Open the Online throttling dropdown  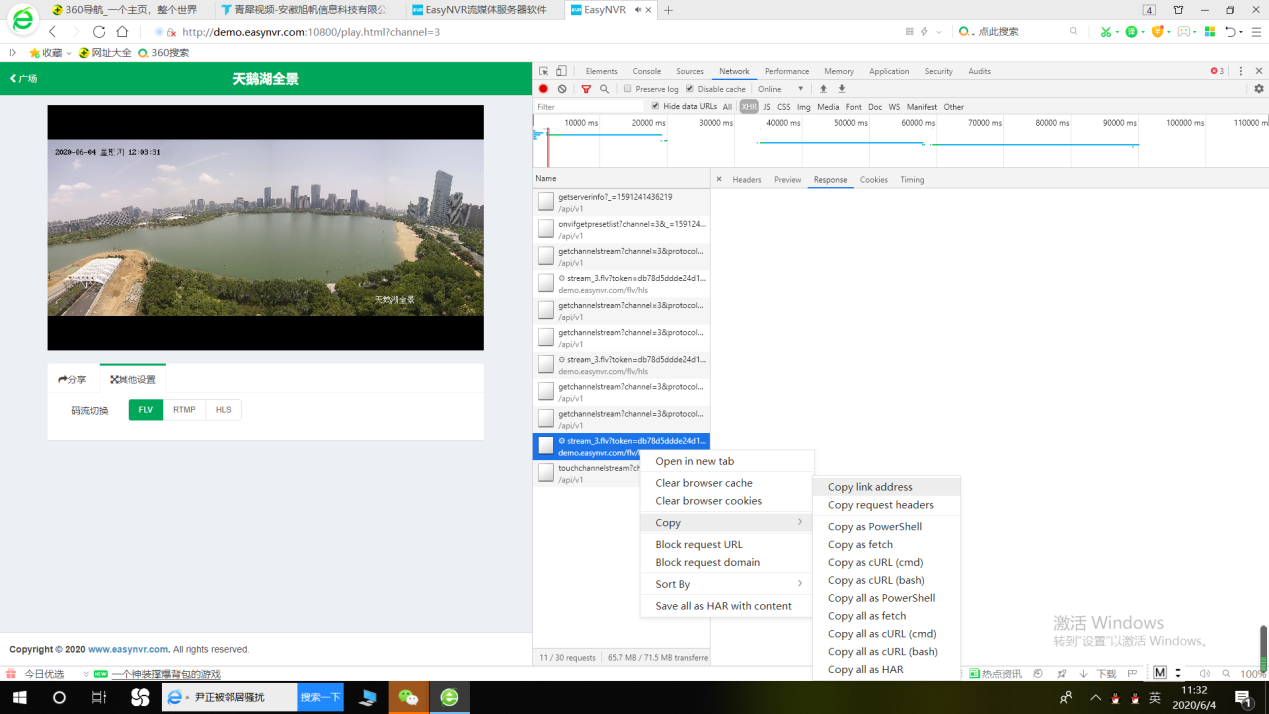pos(780,89)
